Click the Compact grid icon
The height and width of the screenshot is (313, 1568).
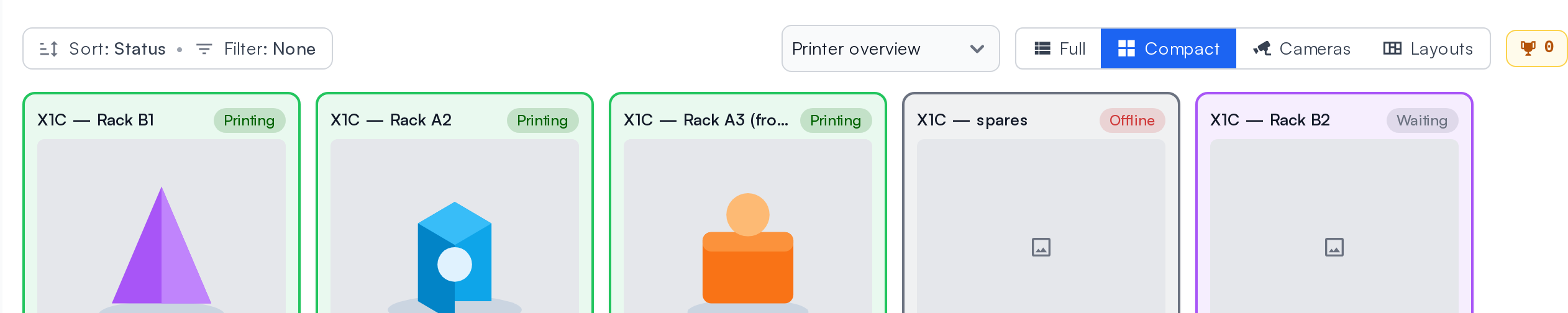click(1126, 48)
